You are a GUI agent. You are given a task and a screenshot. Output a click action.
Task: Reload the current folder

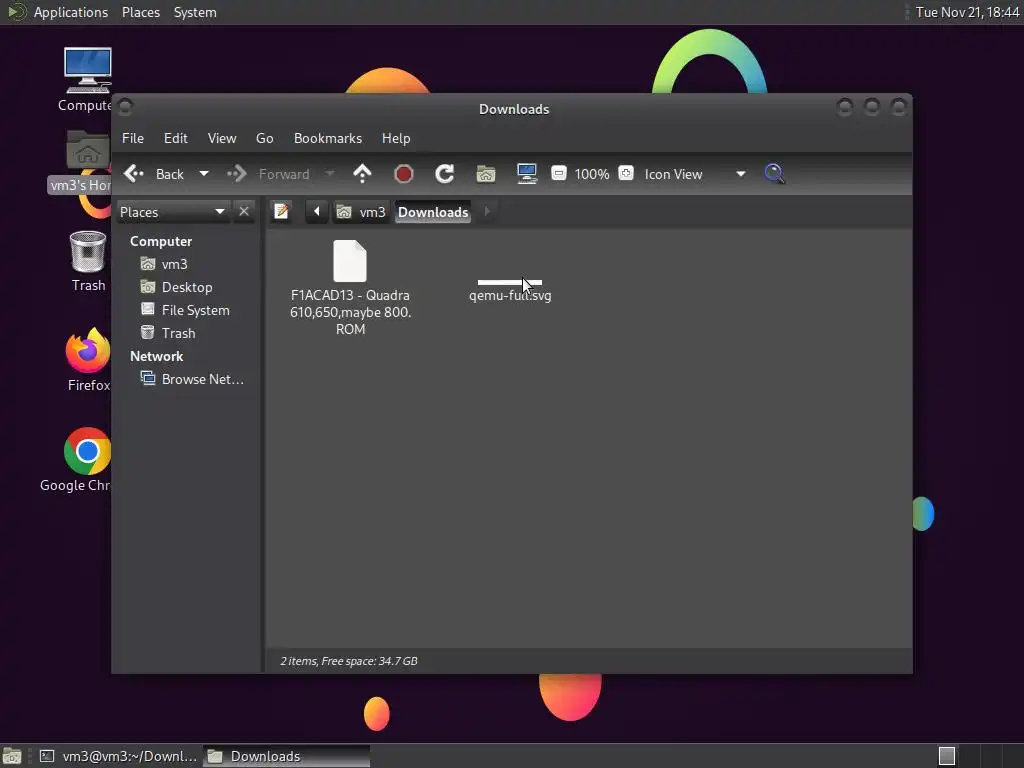point(445,174)
